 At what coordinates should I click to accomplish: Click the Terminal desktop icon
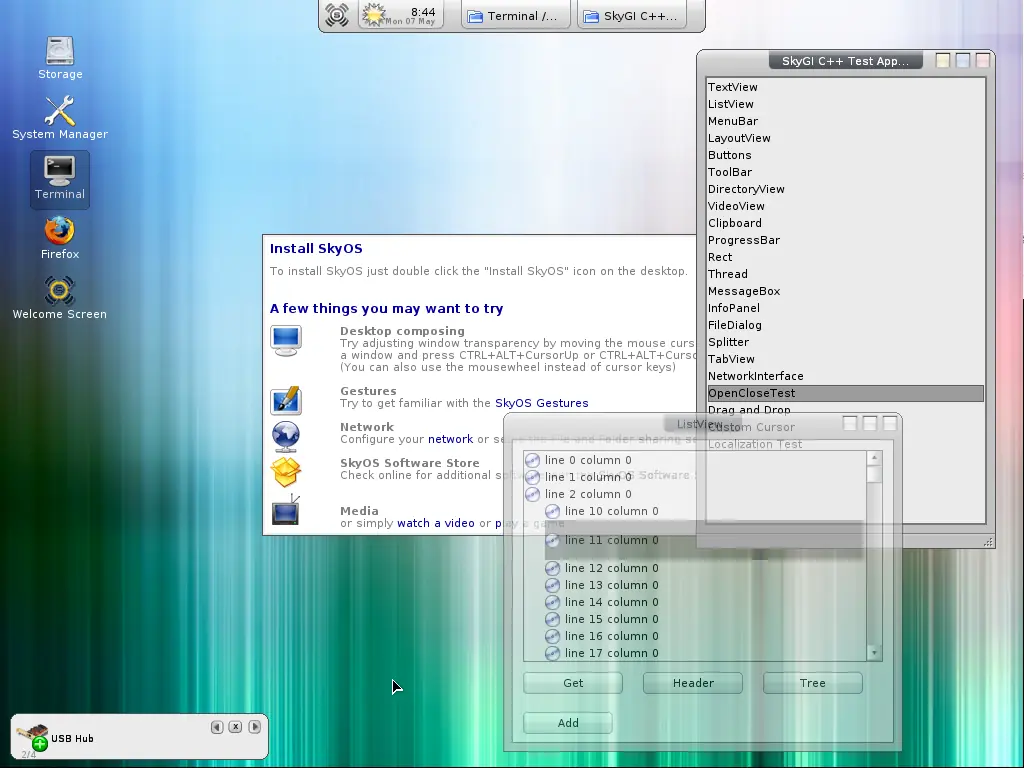(x=60, y=171)
